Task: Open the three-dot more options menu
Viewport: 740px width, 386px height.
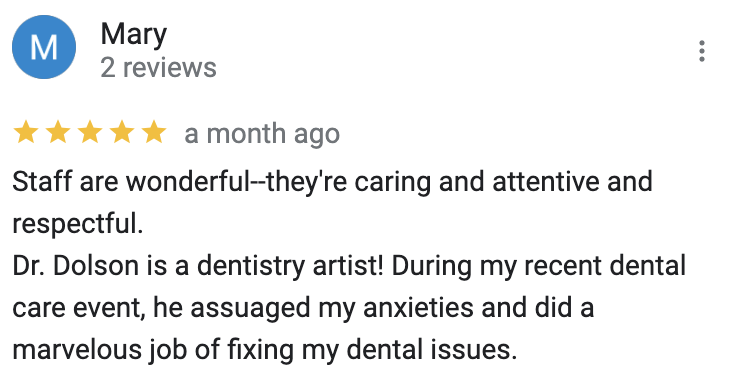Action: pos(702,51)
